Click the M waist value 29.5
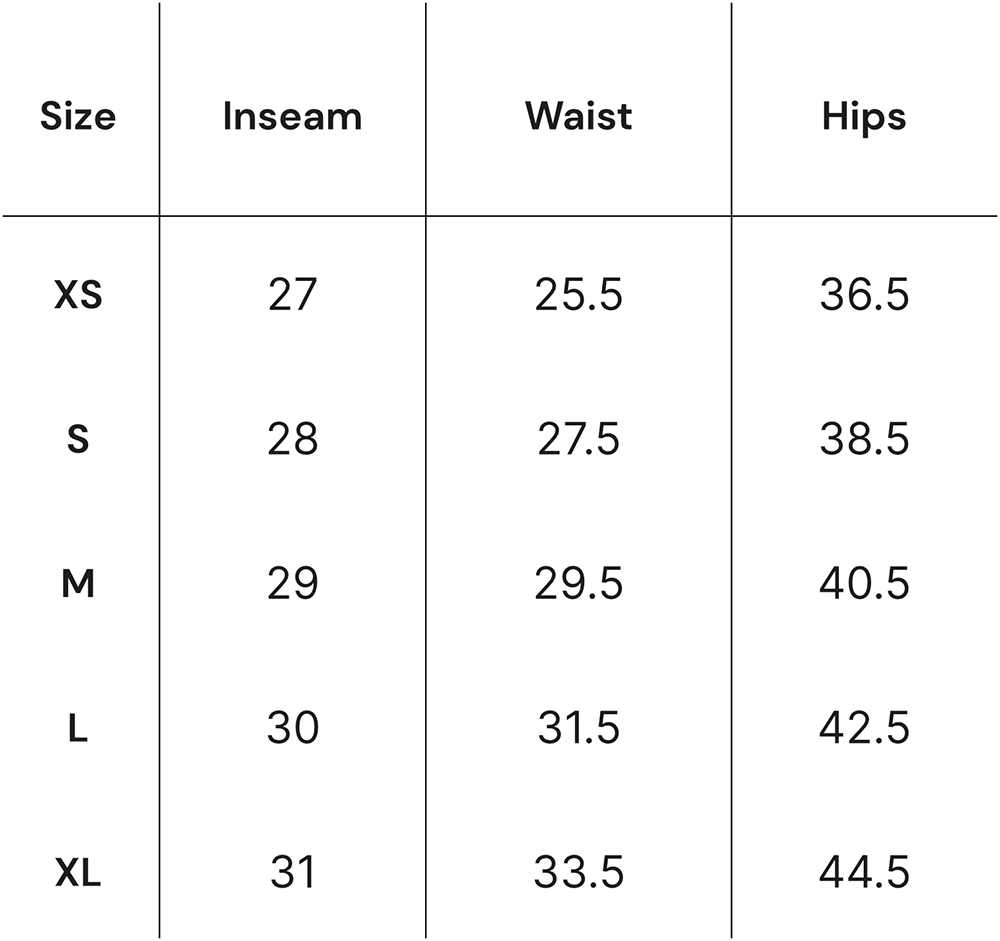 pos(578,584)
